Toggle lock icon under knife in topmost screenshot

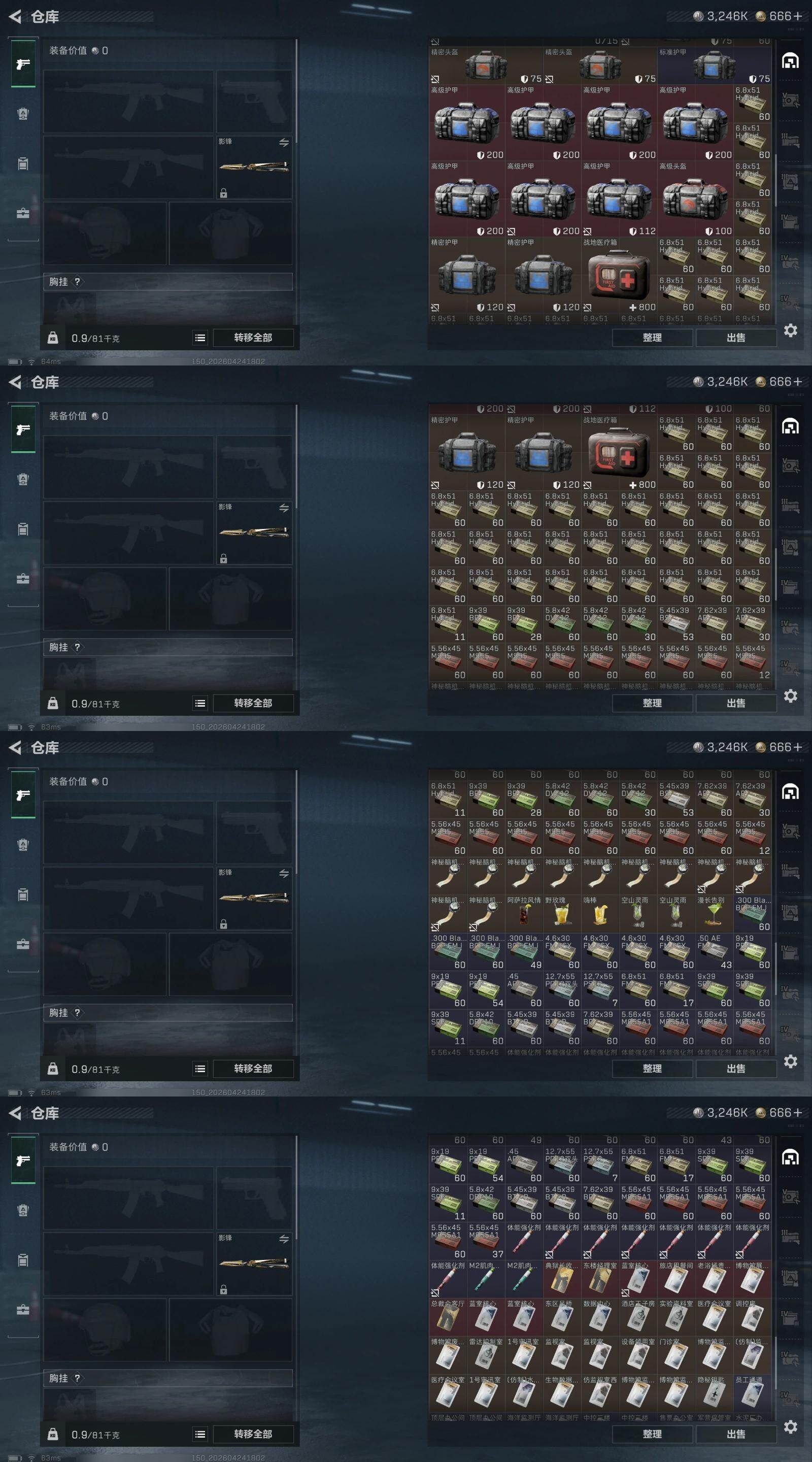224,193
